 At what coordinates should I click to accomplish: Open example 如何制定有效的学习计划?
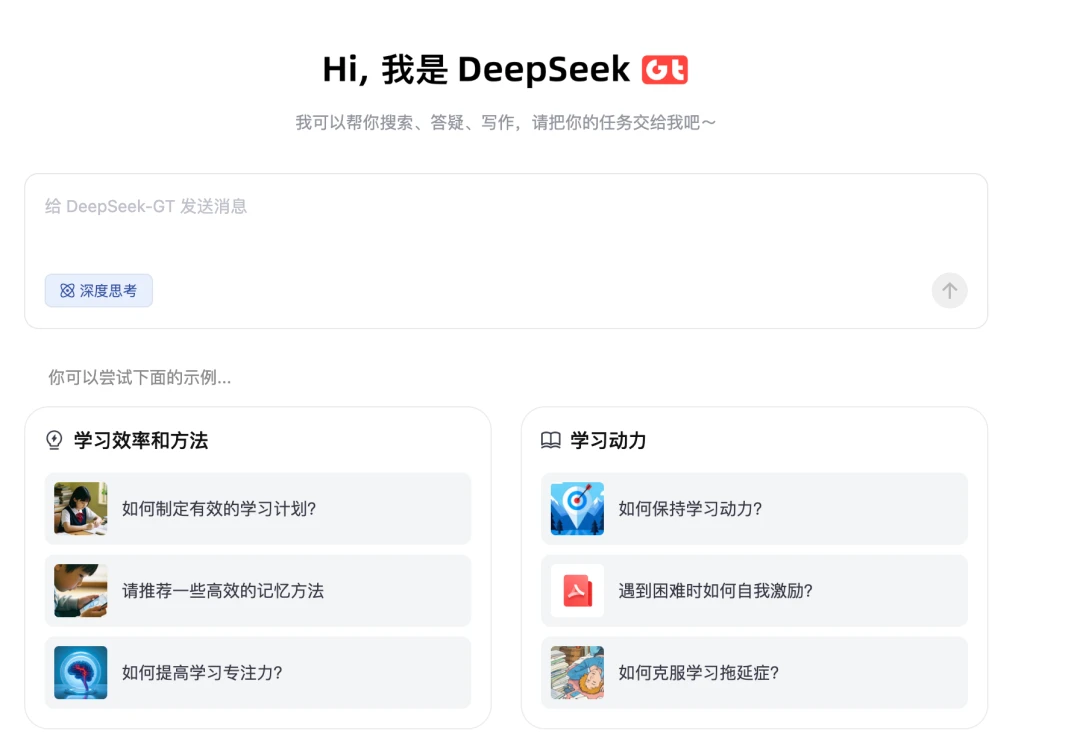pos(258,508)
